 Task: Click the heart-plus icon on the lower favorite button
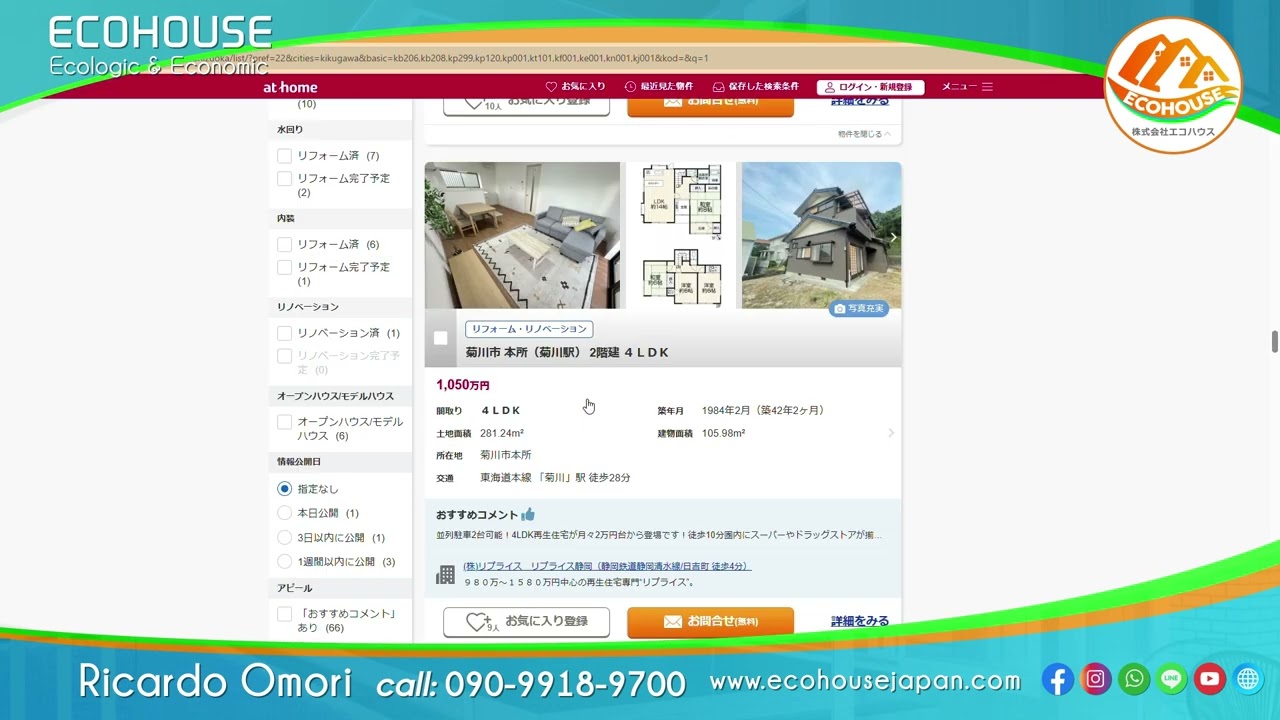pos(479,622)
